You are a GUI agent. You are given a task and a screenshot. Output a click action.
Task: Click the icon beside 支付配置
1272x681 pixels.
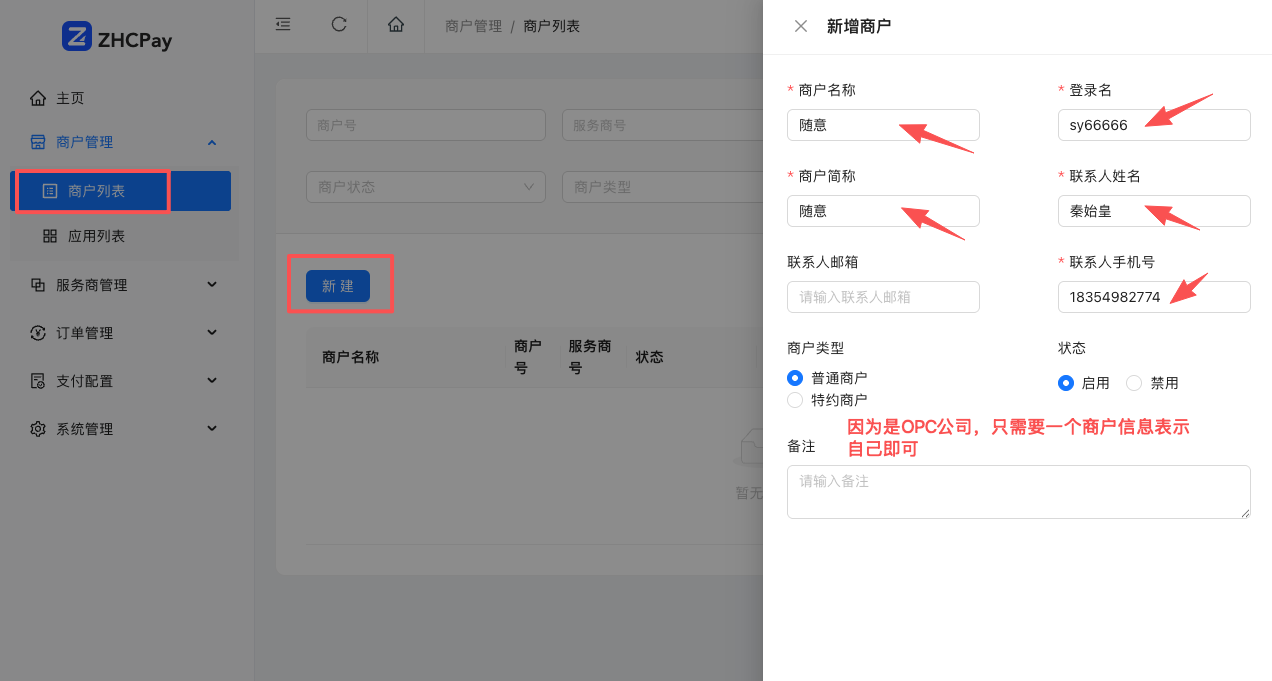[38, 381]
